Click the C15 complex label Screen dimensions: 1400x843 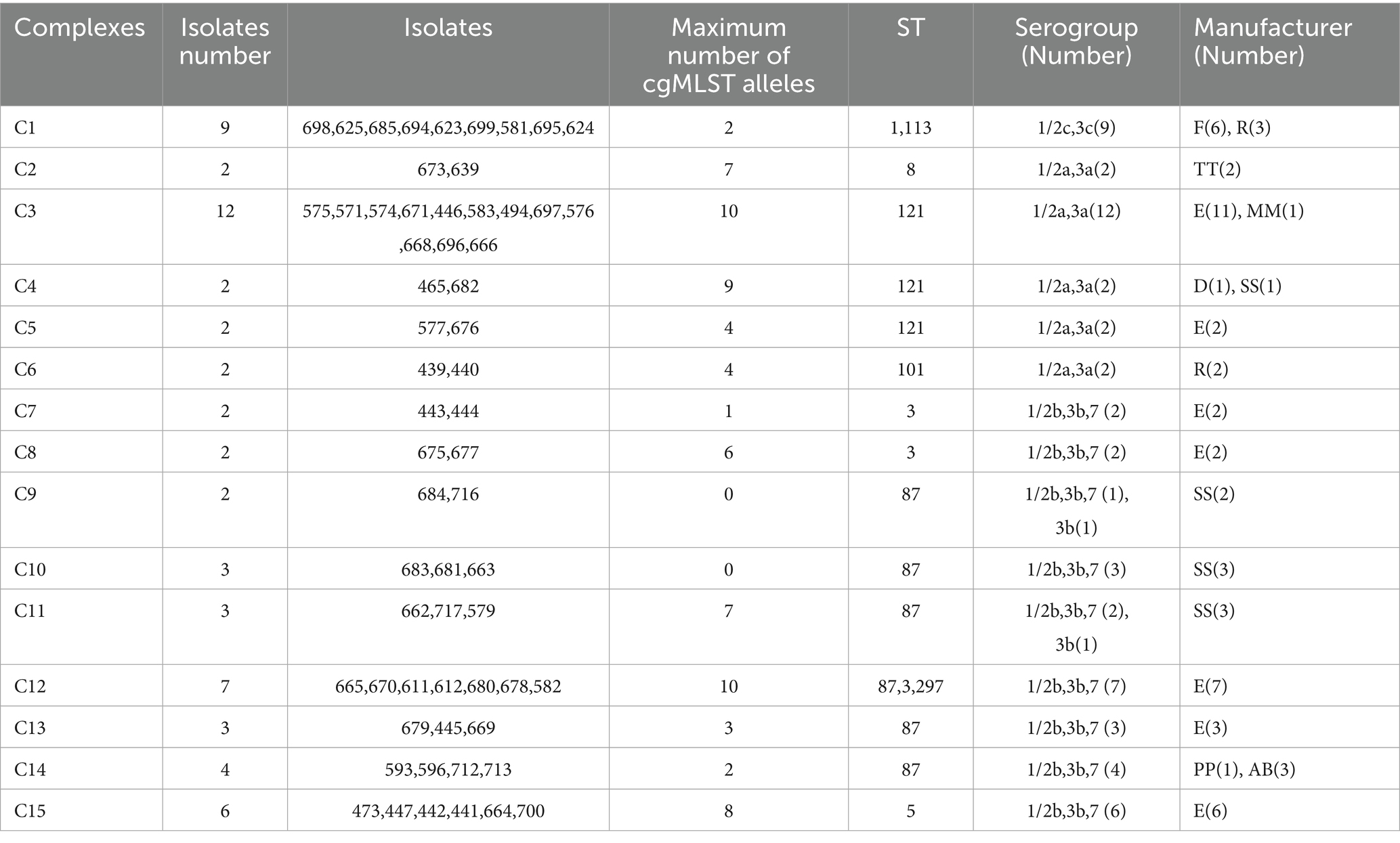pos(30,811)
